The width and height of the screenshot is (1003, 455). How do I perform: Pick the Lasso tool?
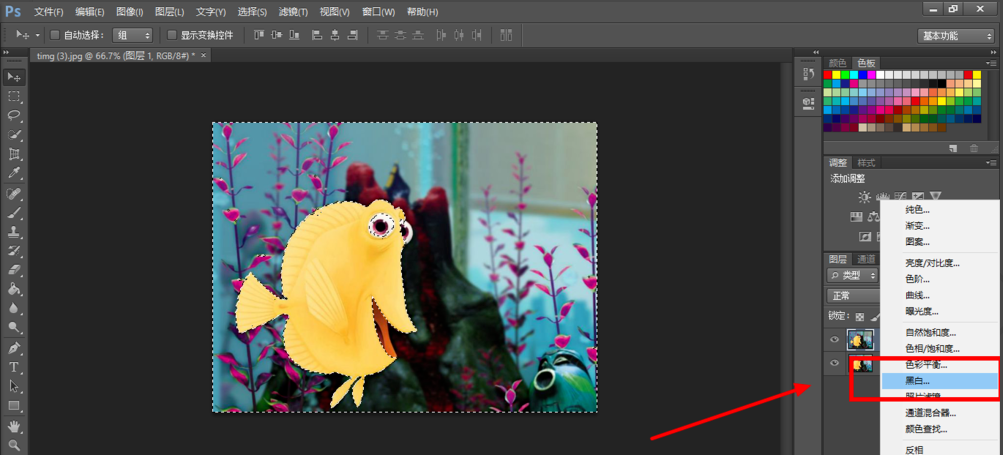coord(15,115)
